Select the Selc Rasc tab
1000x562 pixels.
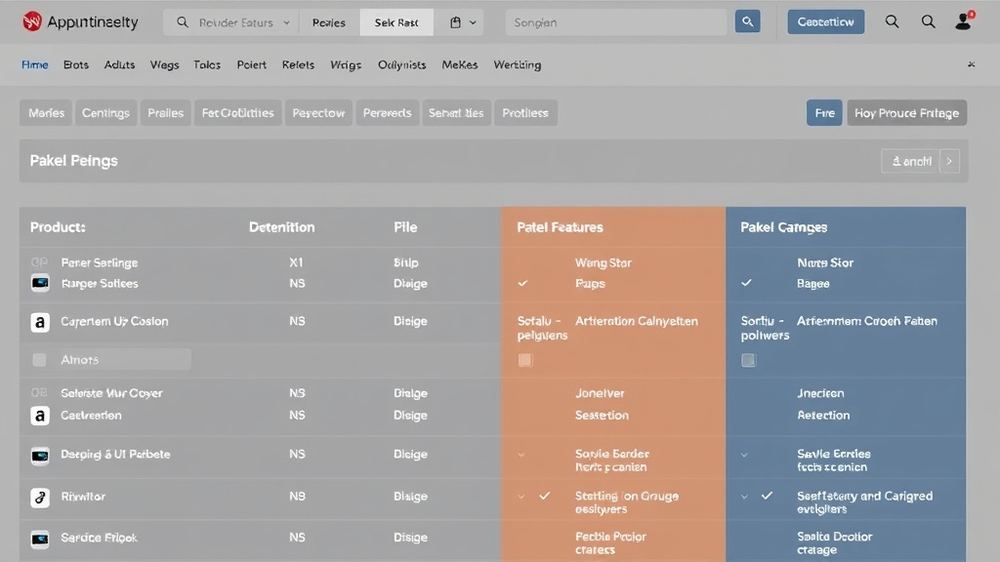point(396,22)
